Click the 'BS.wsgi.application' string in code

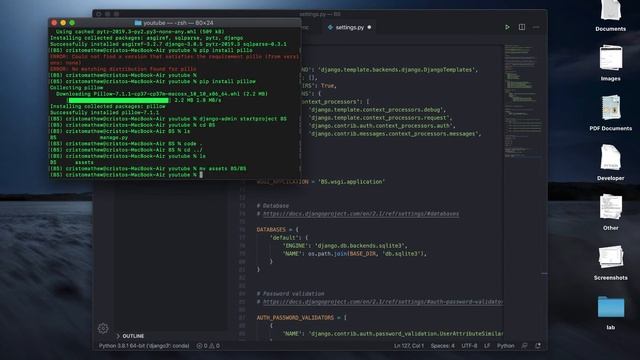(x=351, y=182)
